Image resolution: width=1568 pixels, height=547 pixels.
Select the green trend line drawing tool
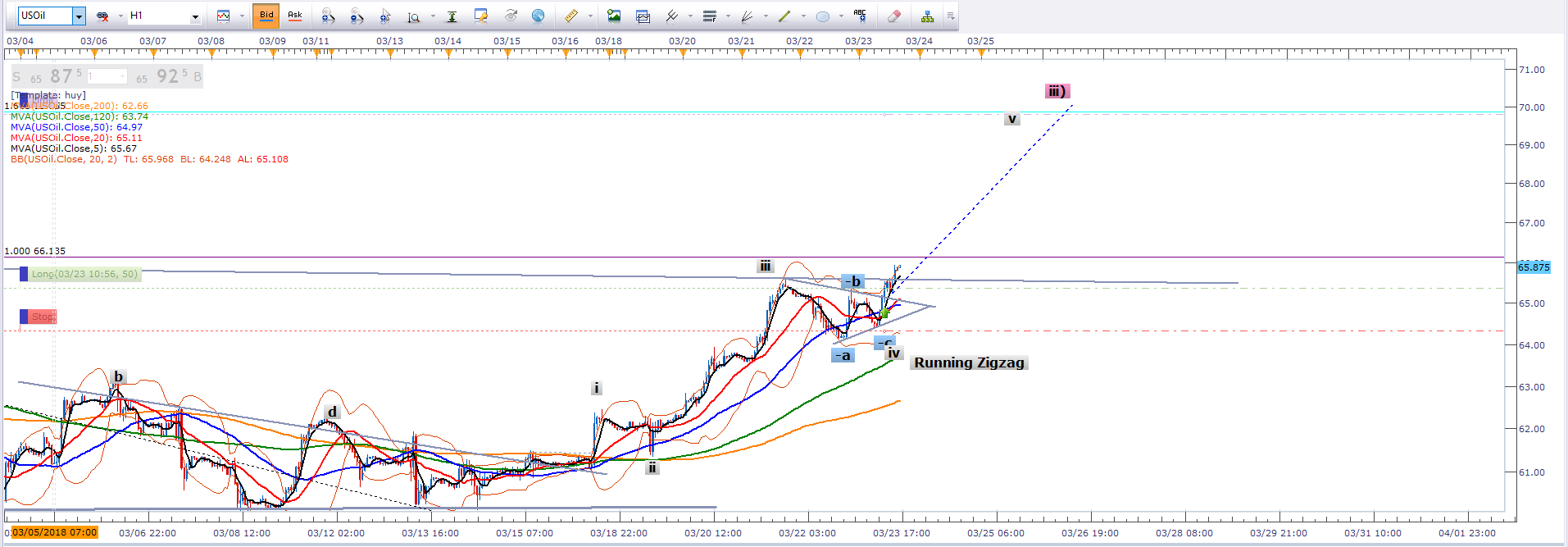point(784,16)
